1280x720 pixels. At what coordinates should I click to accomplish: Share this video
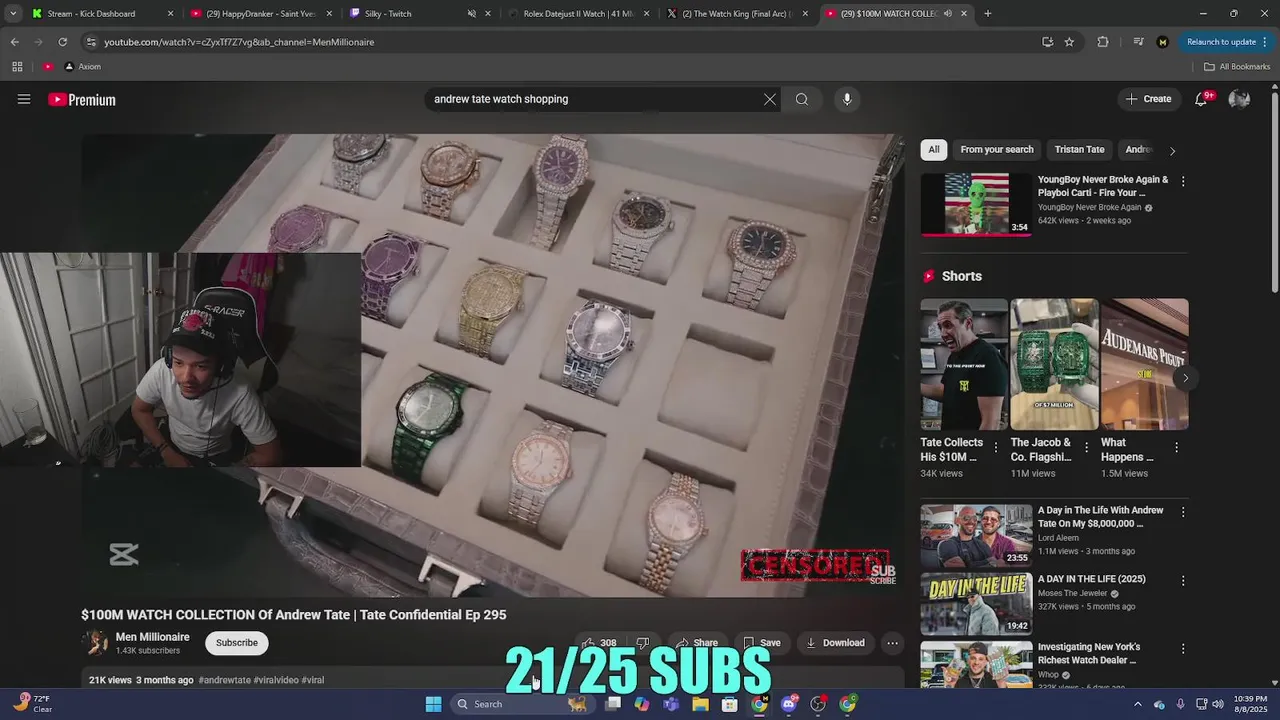[x=697, y=643]
